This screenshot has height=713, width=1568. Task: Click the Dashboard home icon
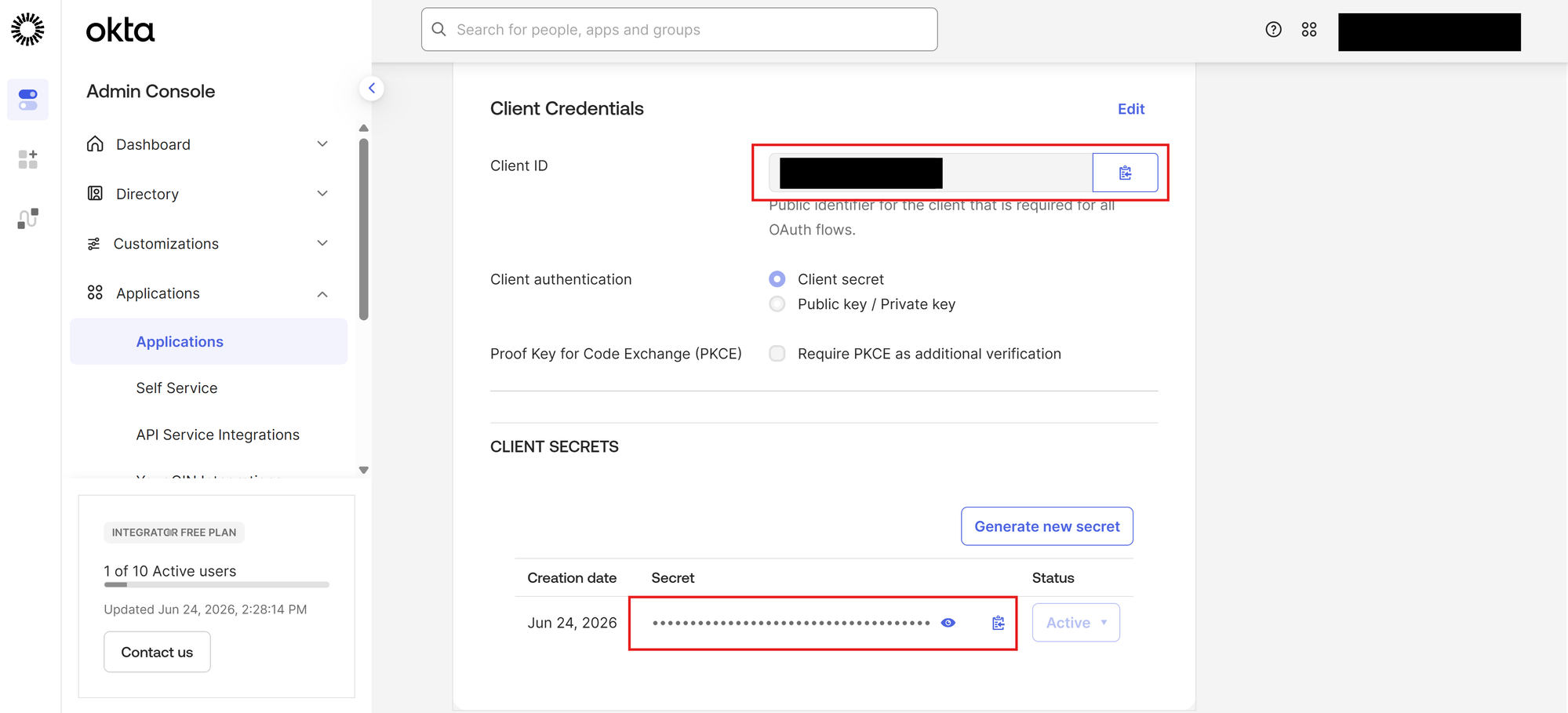(x=95, y=144)
